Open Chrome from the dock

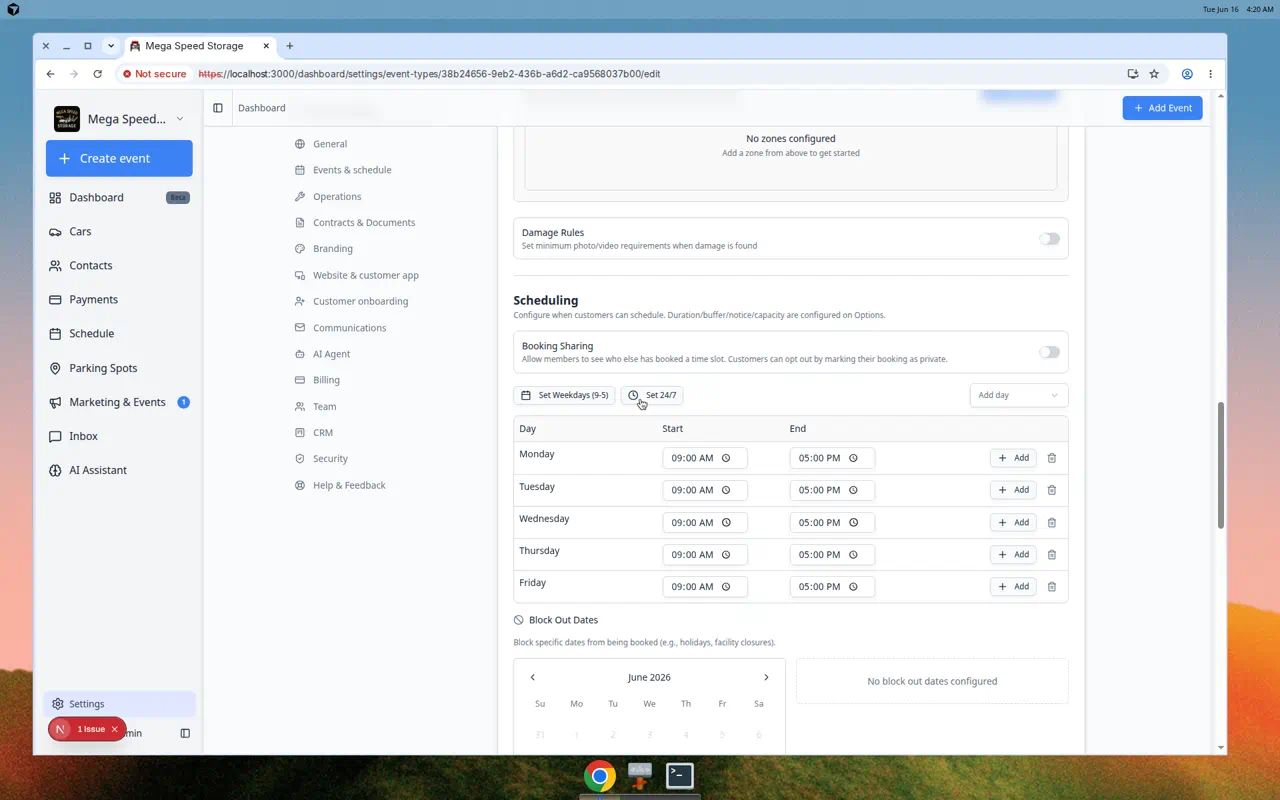pyautogui.click(x=600, y=776)
